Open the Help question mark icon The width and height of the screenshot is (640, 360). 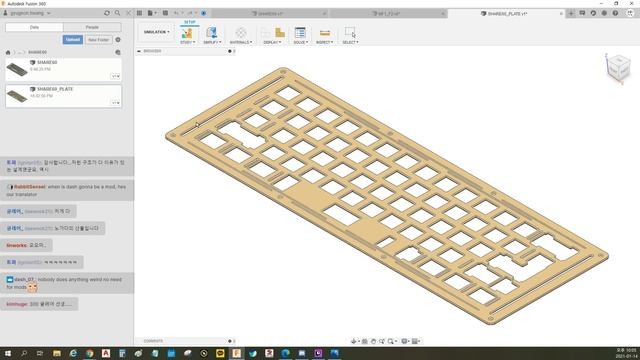tap(615, 13)
